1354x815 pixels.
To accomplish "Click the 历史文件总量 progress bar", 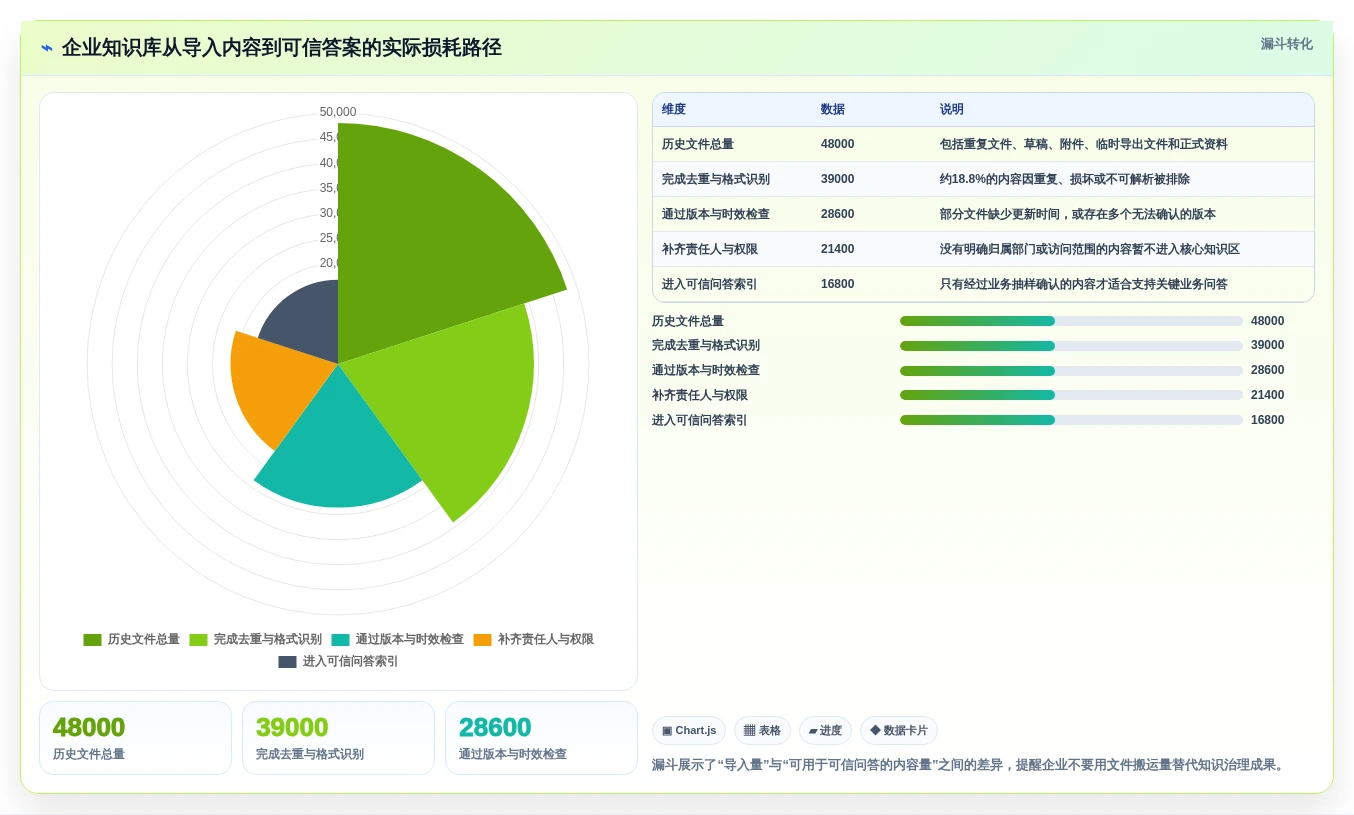I will pyautogui.click(x=1071, y=321).
